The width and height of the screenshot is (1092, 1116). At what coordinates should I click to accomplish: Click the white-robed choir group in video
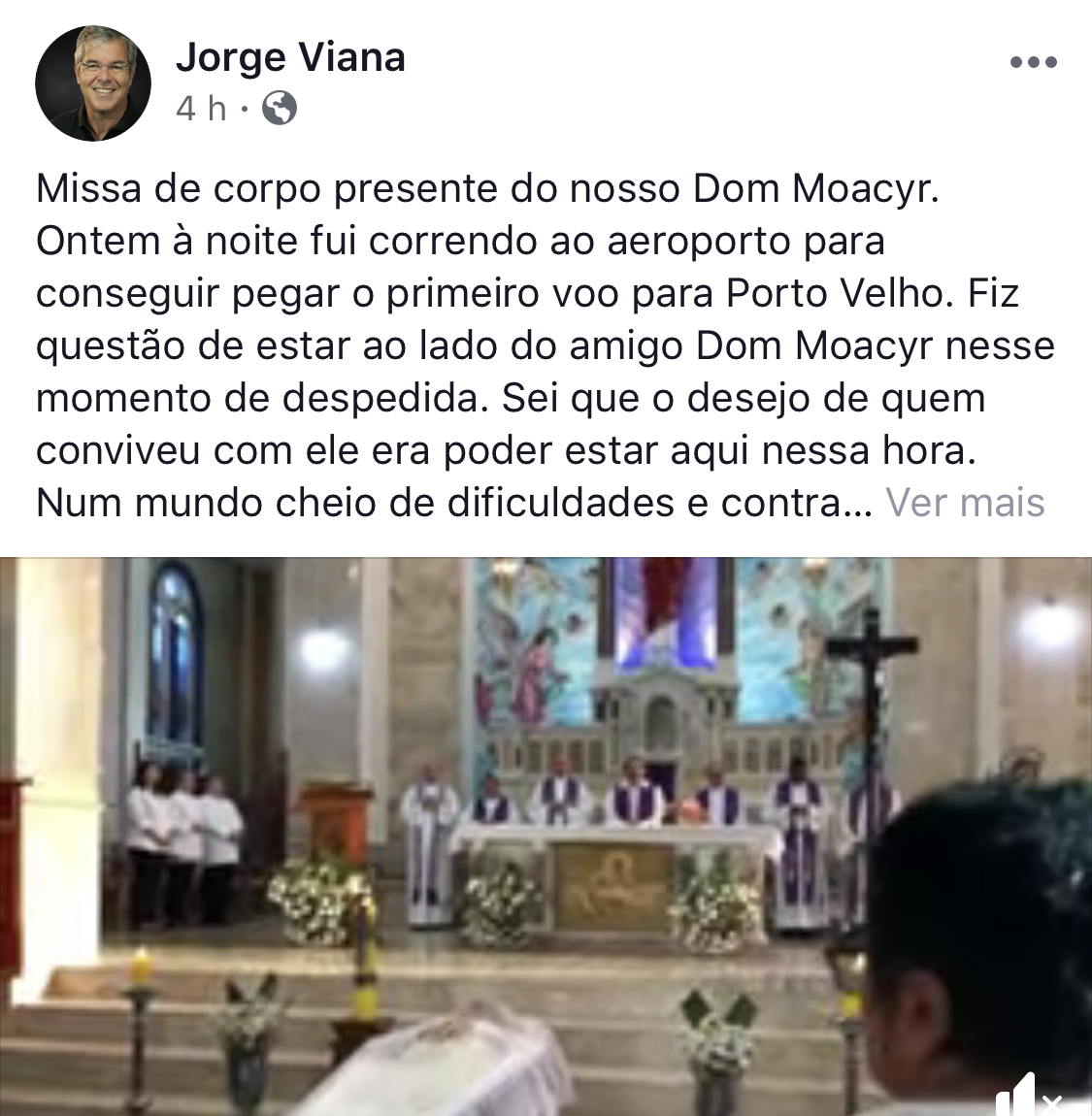click(x=184, y=838)
